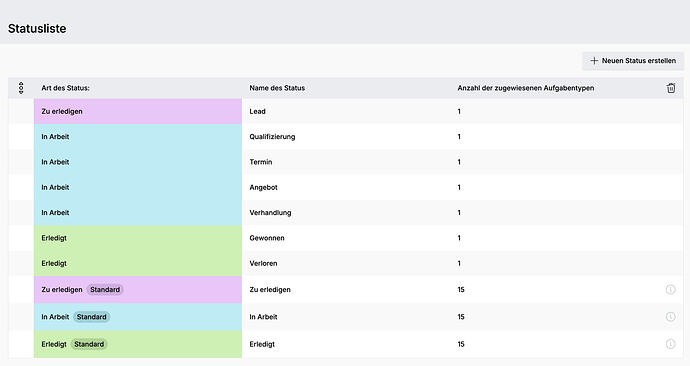Click the count 15 in In Arbeit Standard row

pos(461,317)
